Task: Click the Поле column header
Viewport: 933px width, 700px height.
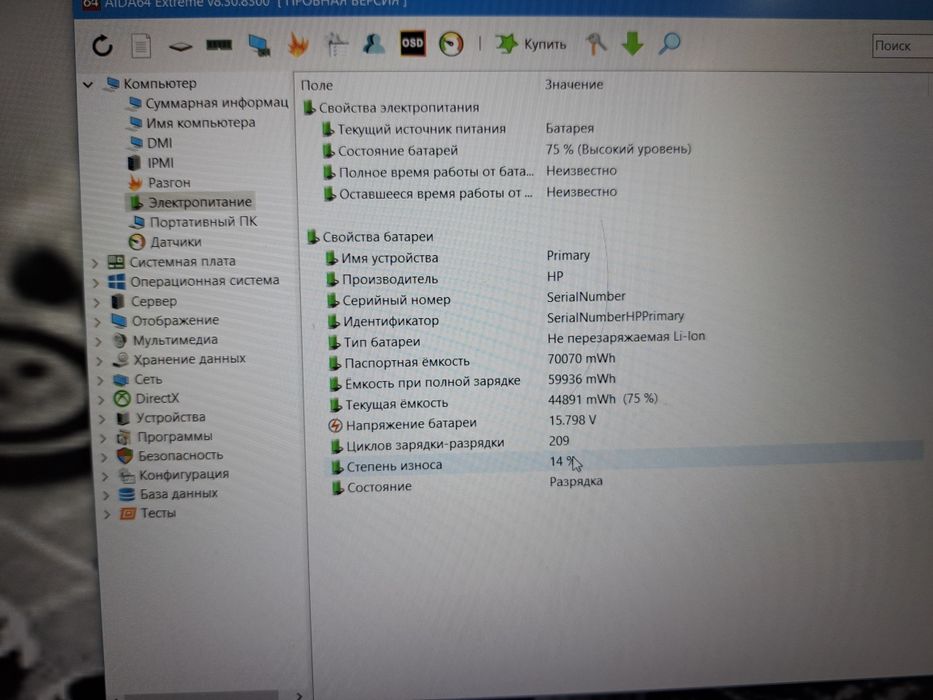Action: coord(317,85)
